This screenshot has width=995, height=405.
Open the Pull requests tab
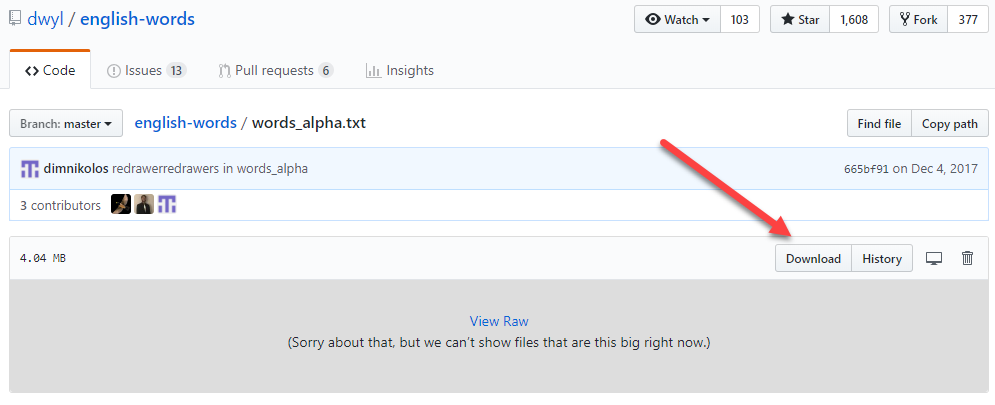pos(275,70)
